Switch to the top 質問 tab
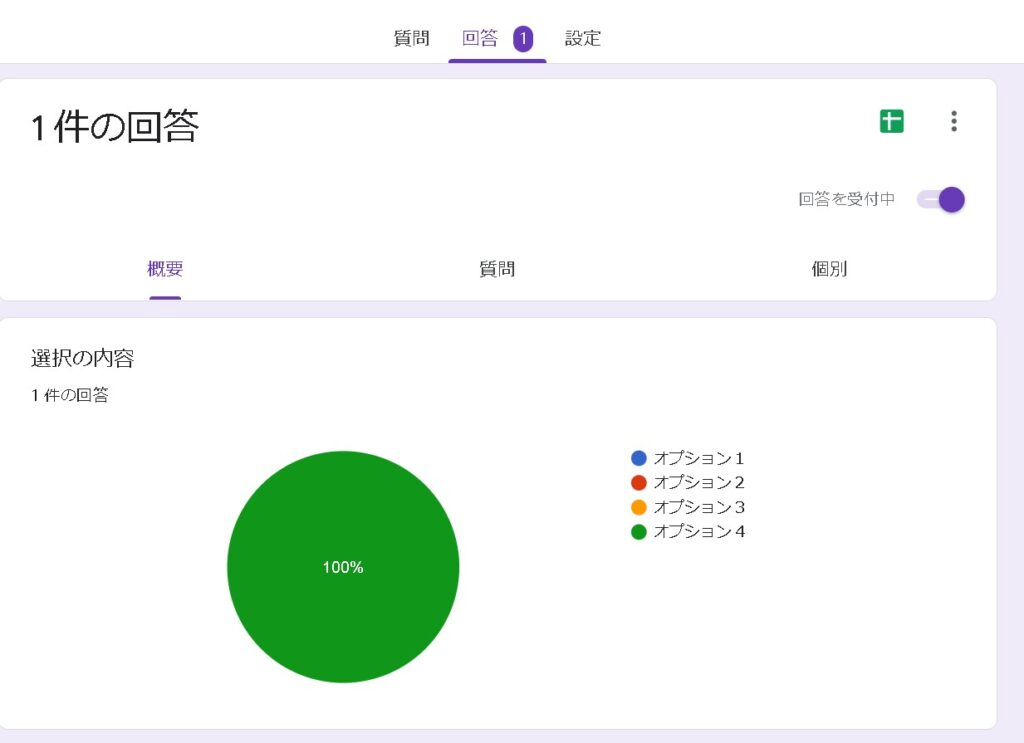 pos(411,39)
